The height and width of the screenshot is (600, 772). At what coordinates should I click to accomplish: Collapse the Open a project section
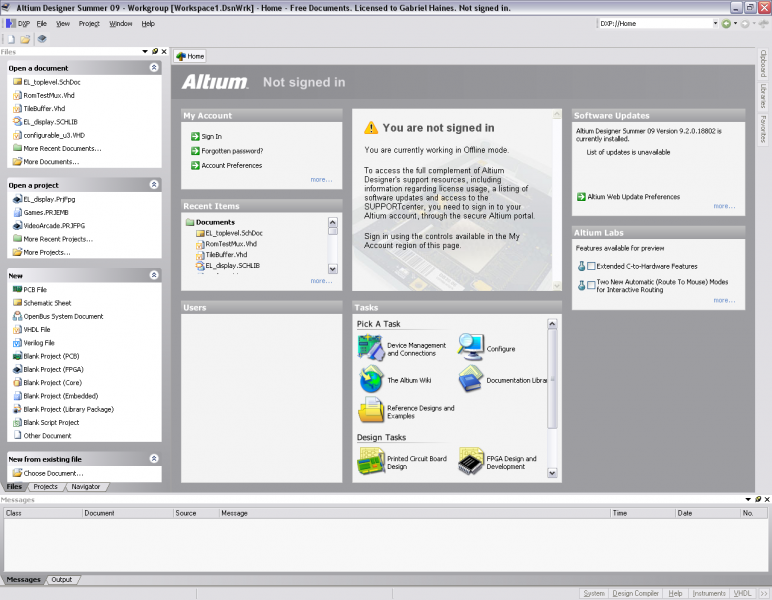(154, 185)
